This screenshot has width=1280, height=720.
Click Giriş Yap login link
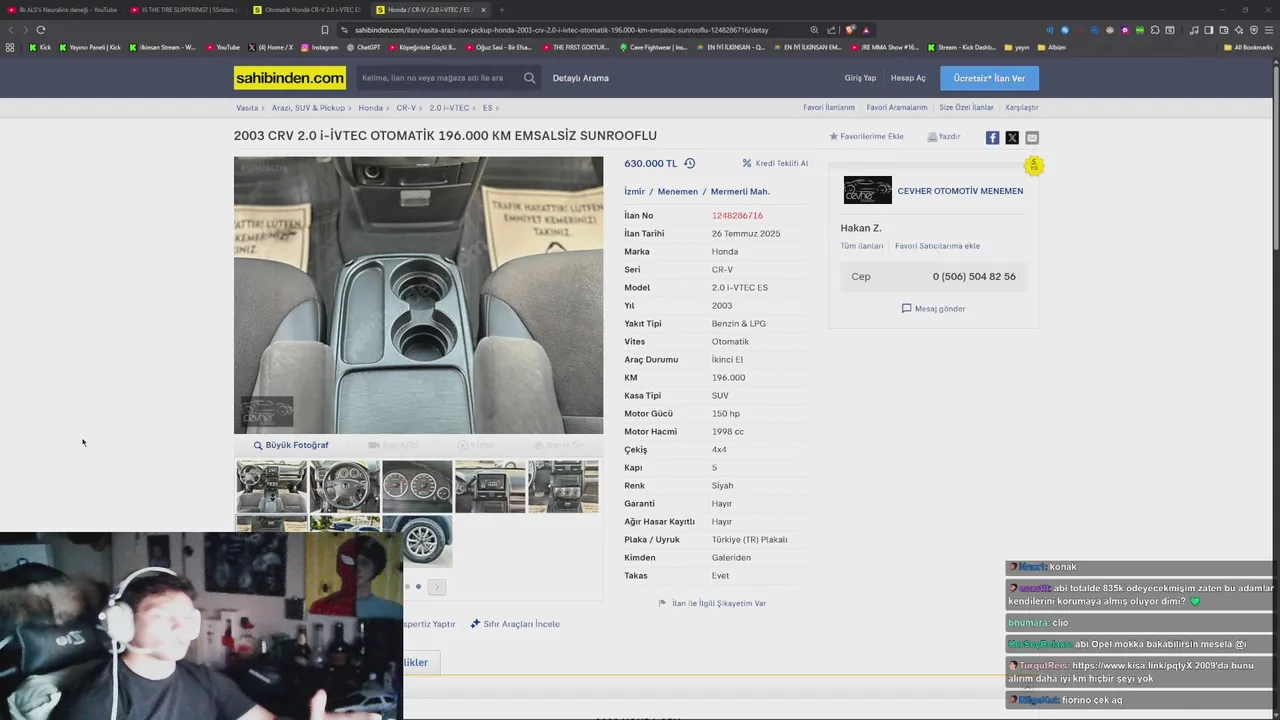(860, 78)
